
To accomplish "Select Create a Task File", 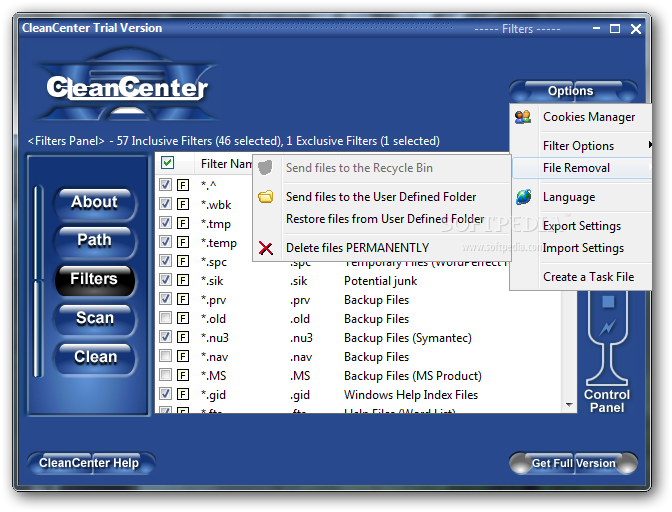I will pyautogui.click(x=582, y=277).
